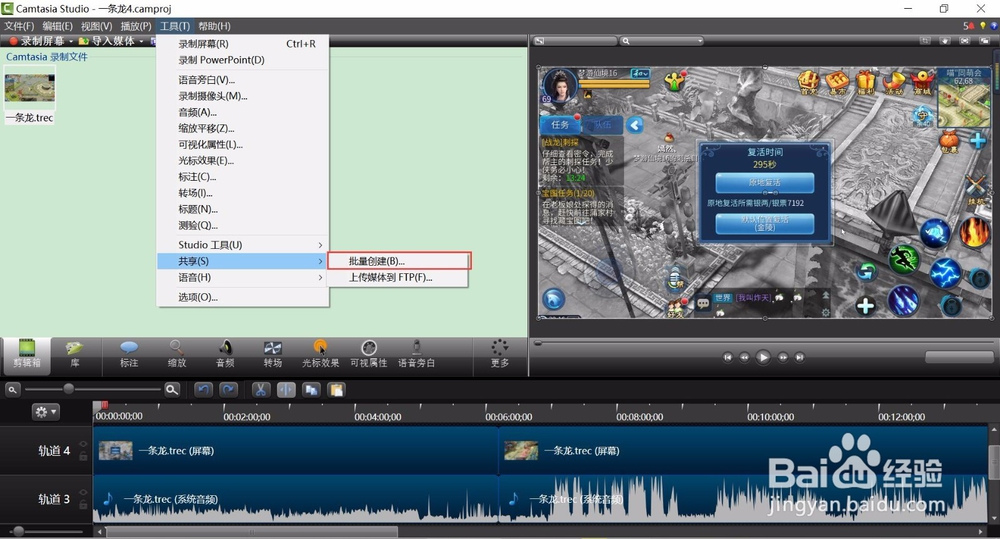Click the timeline zoom-out magnifier icon
This screenshot has width=1000, height=539.
[x=13, y=389]
